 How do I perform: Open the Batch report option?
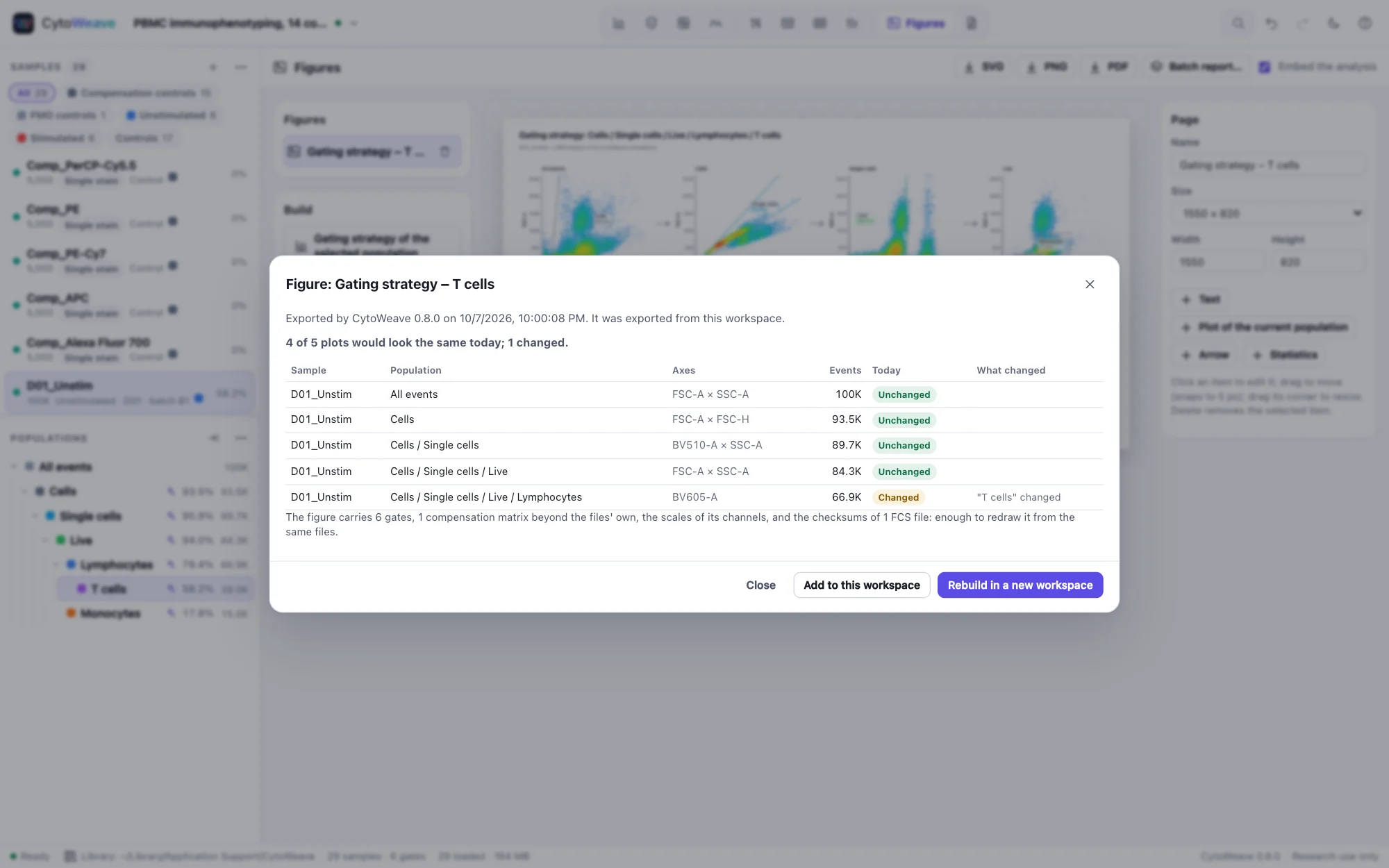point(1198,67)
